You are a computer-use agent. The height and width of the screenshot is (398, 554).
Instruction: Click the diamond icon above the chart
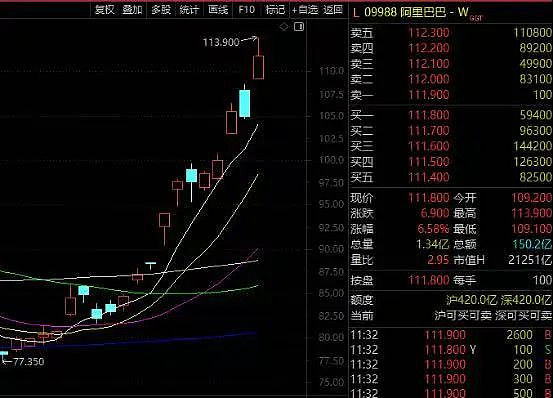tap(284, 27)
